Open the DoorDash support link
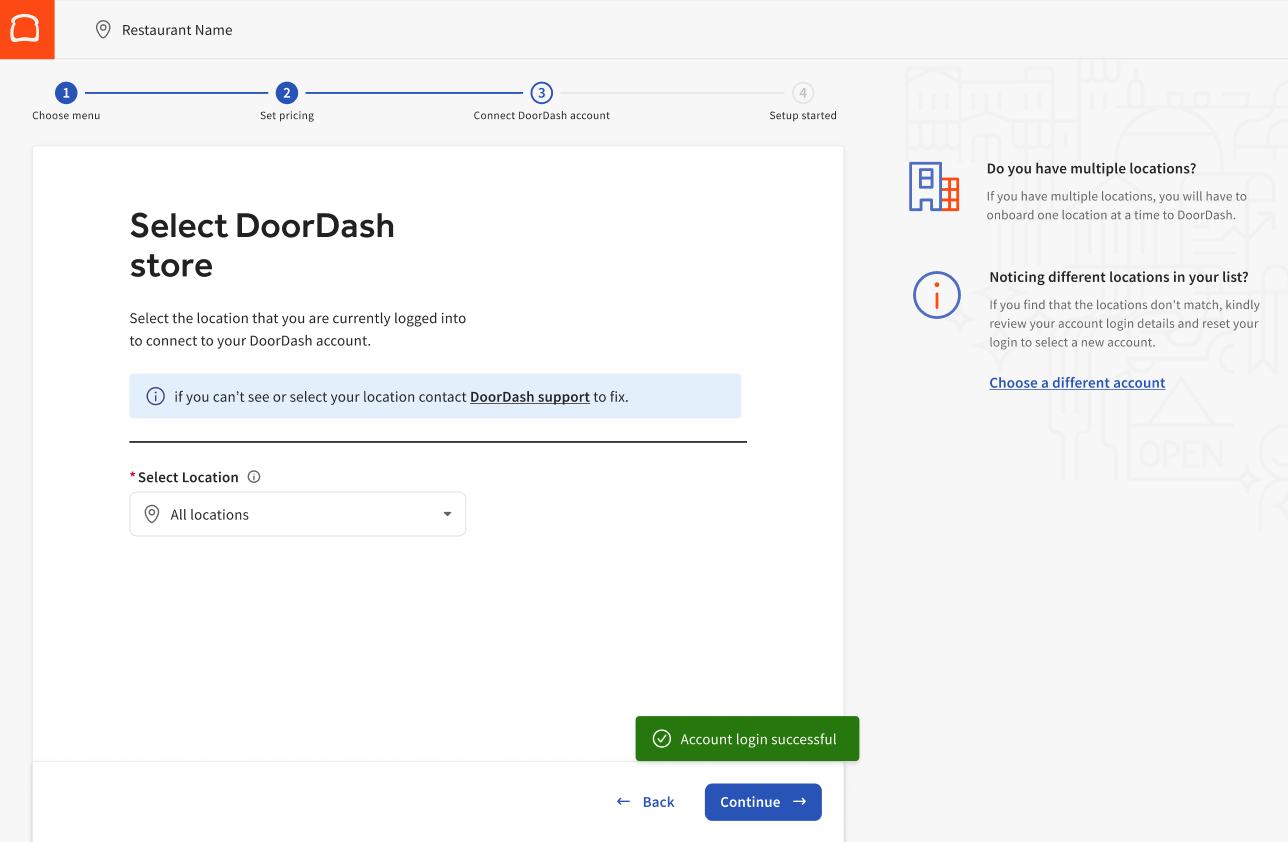1288x842 pixels. [x=529, y=396]
